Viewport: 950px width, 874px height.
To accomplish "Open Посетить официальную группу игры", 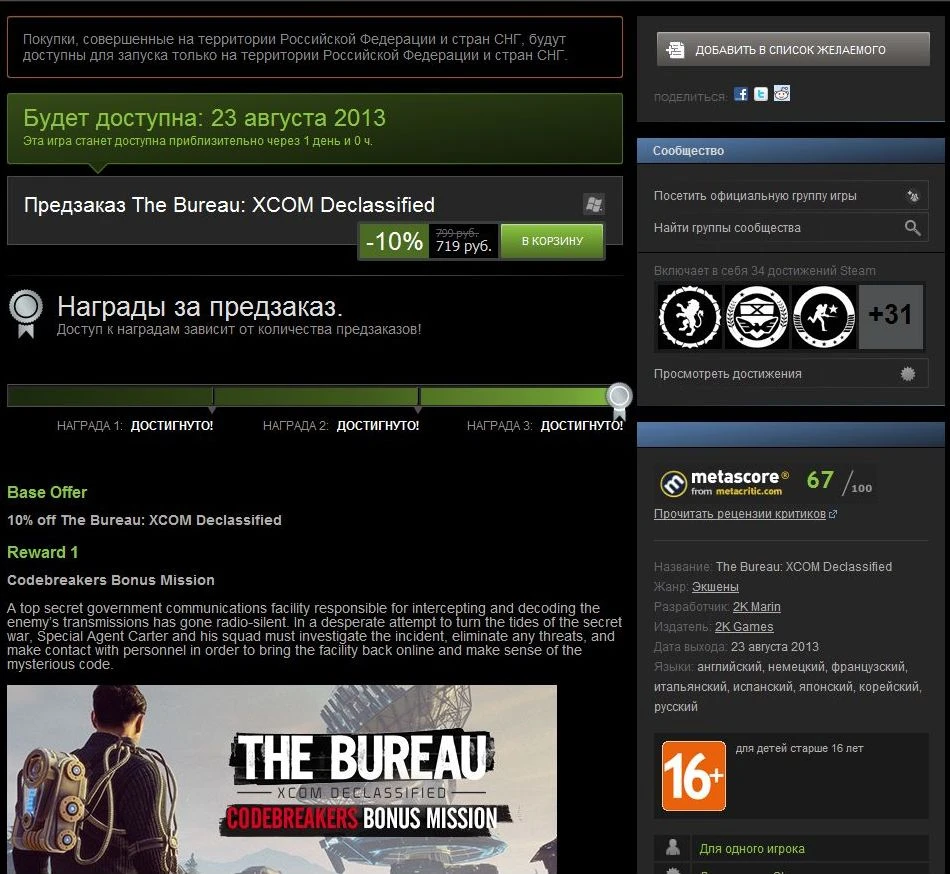I will click(791, 196).
